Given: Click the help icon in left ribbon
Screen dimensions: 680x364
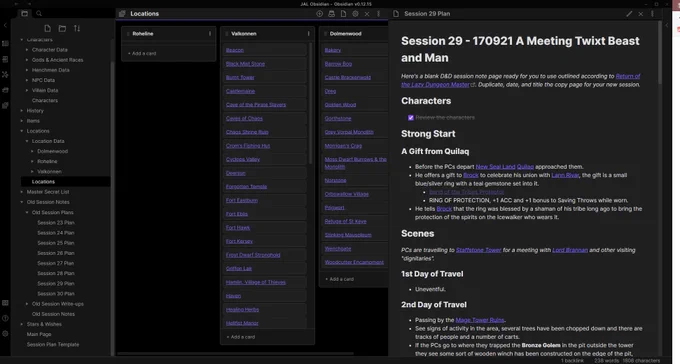Looking at the screenshot, I should (x=5, y=318).
